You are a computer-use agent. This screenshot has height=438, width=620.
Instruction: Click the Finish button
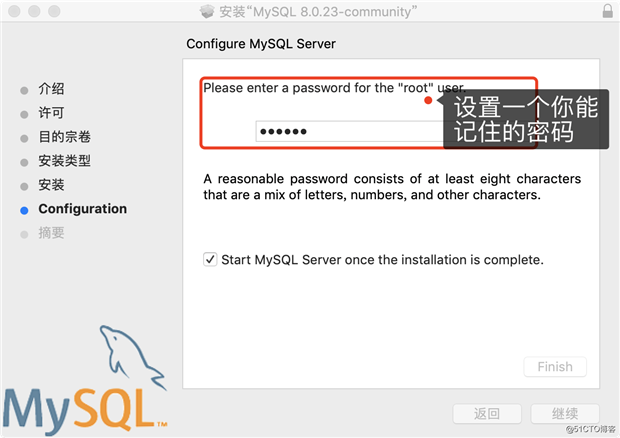555,367
